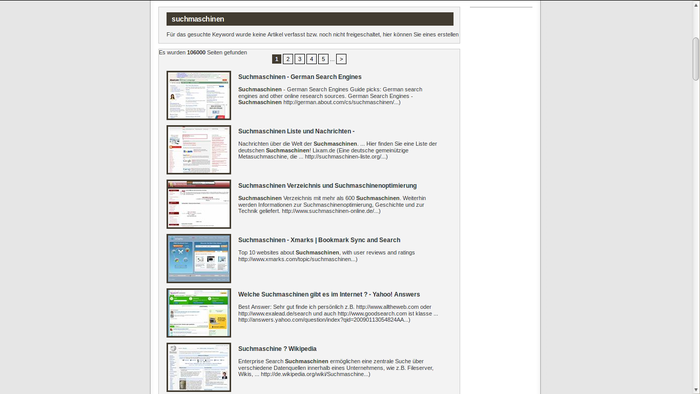
Task: Click the next page arrow button
Action: (x=341, y=59)
